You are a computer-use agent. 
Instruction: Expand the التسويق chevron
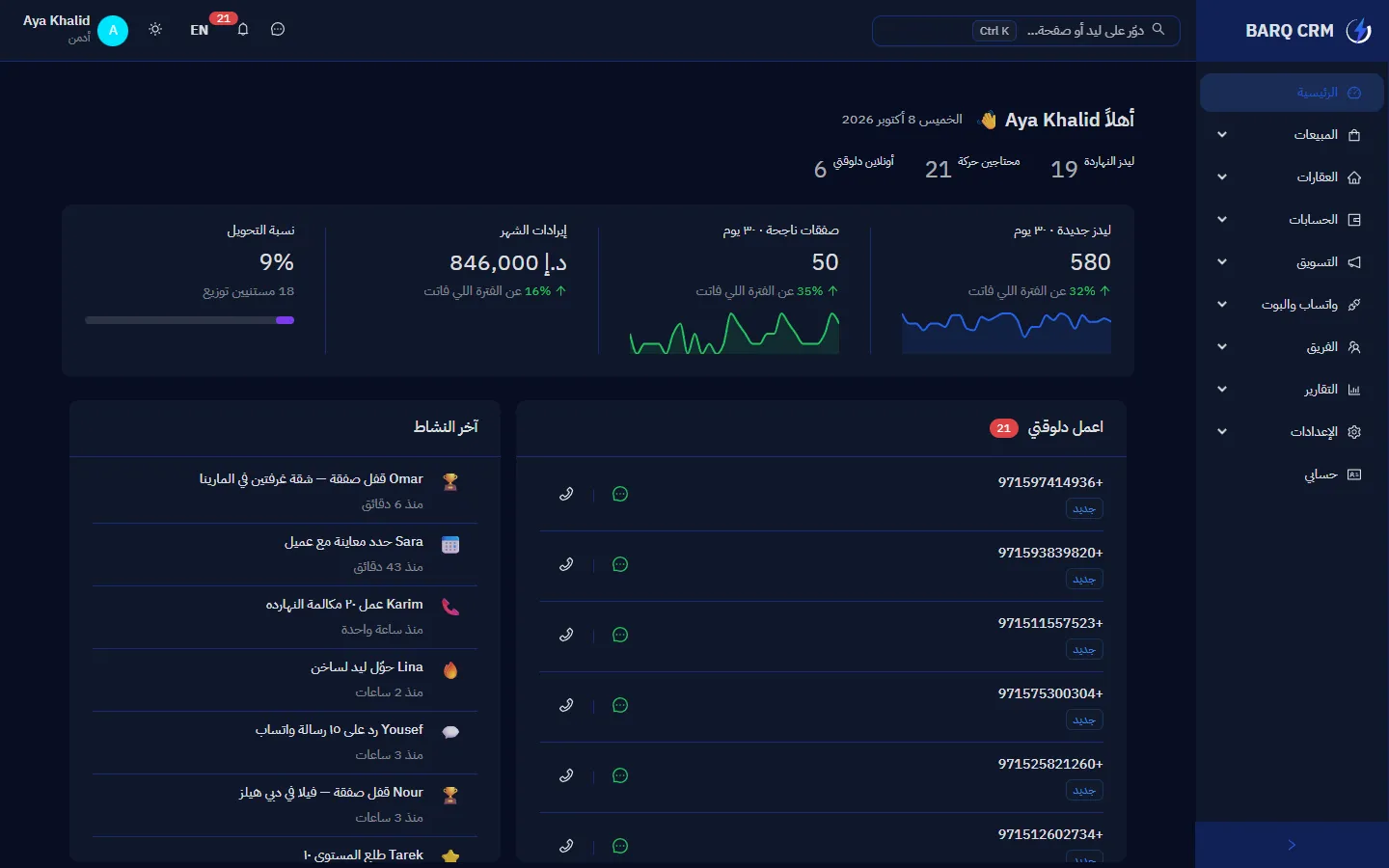coord(1222,262)
